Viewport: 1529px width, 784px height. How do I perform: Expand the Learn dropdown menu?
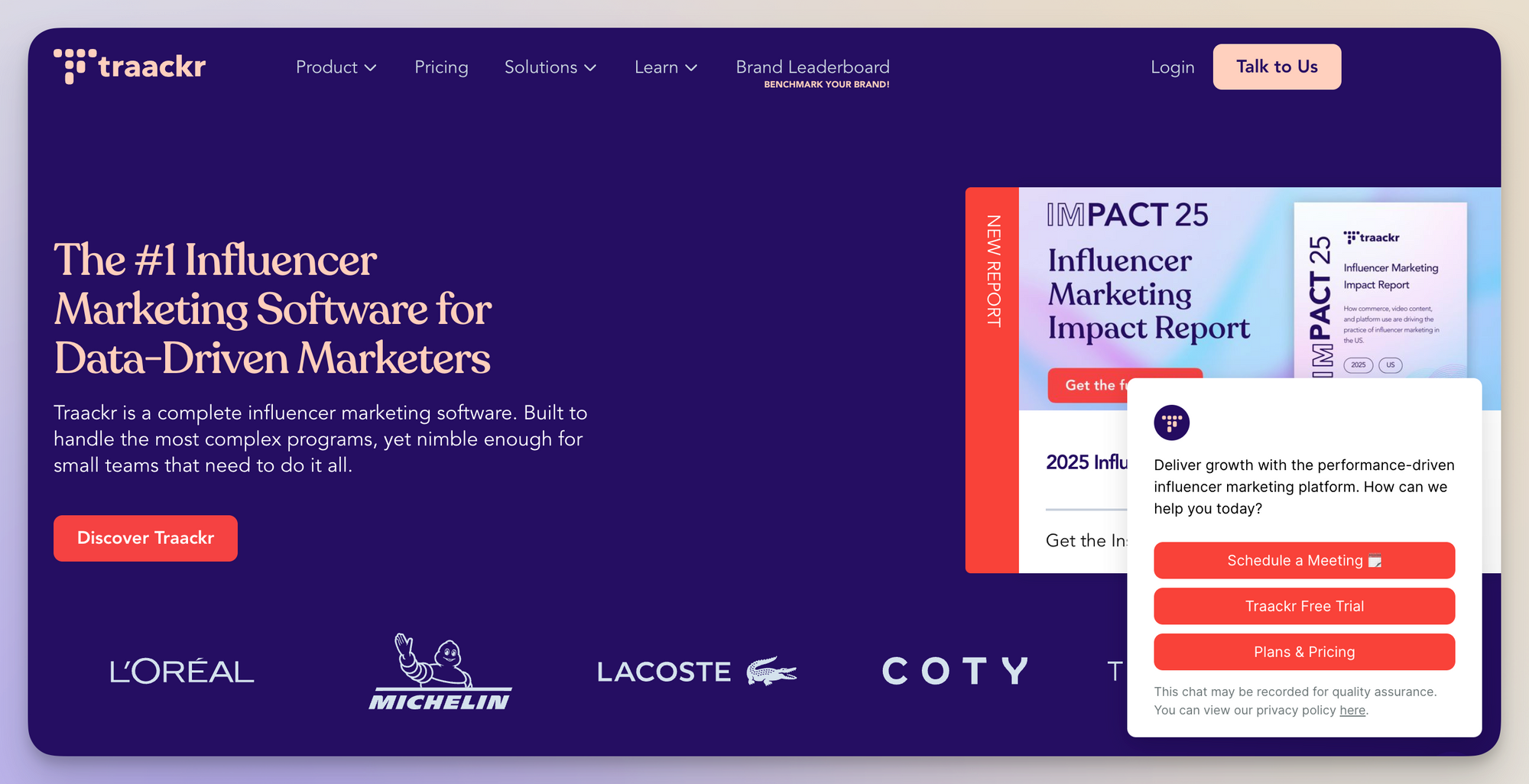pyautogui.click(x=666, y=67)
